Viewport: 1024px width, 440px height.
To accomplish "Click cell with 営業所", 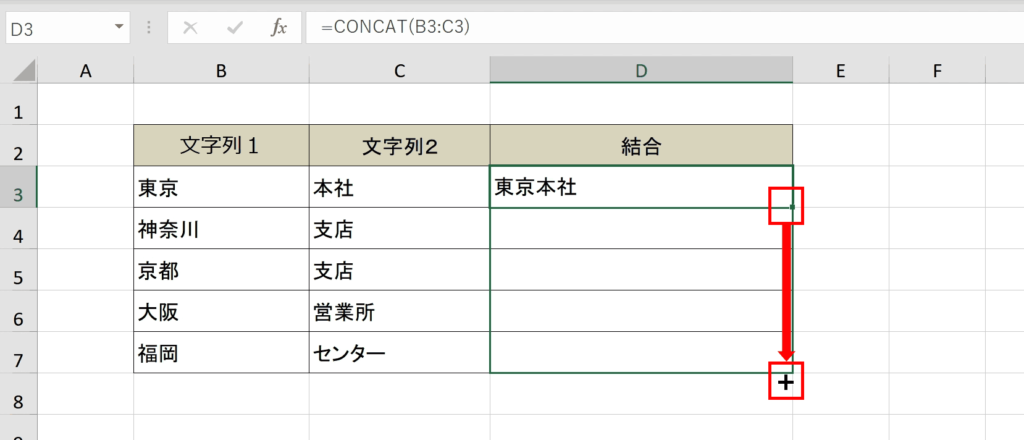I will tap(400, 311).
